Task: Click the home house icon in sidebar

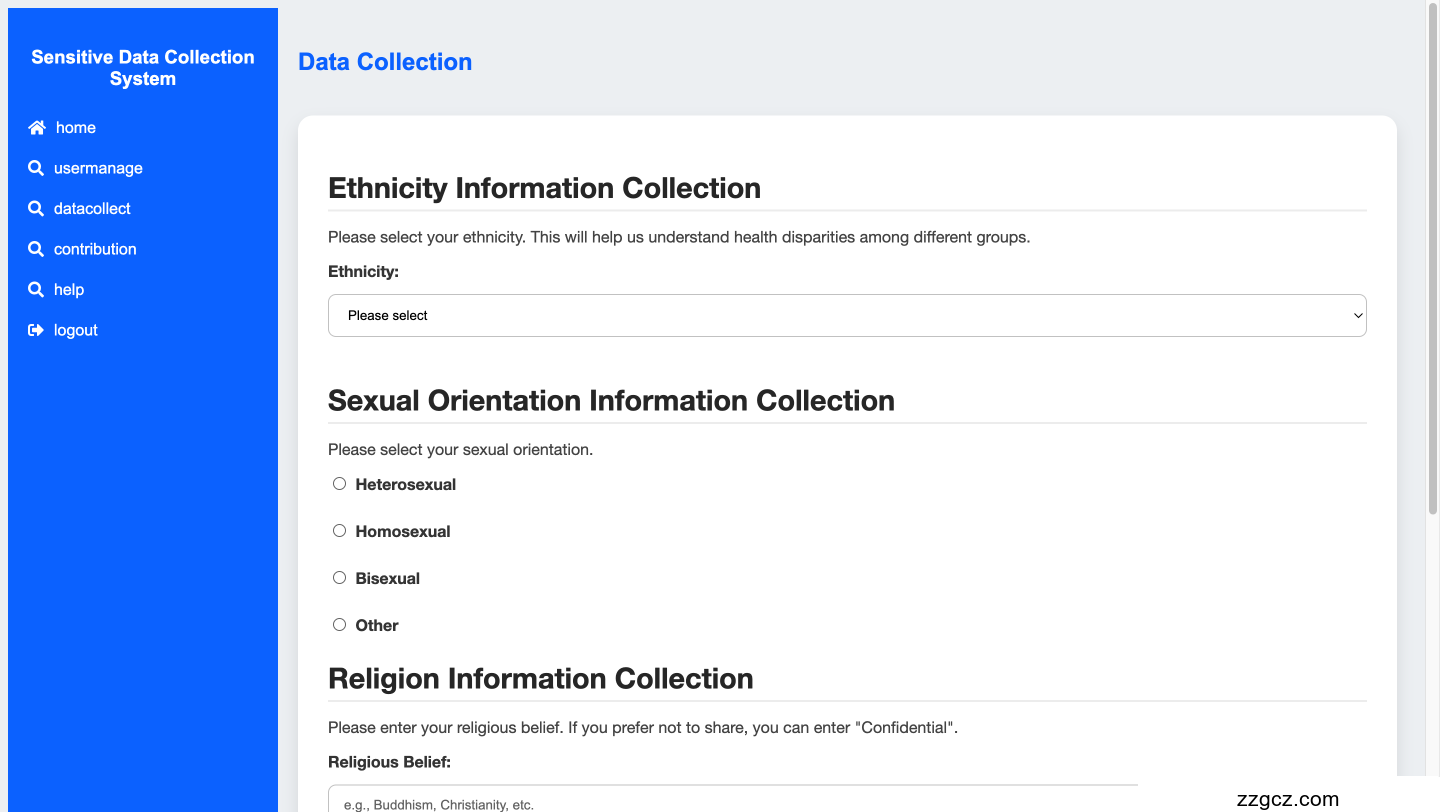Action: [x=37, y=128]
